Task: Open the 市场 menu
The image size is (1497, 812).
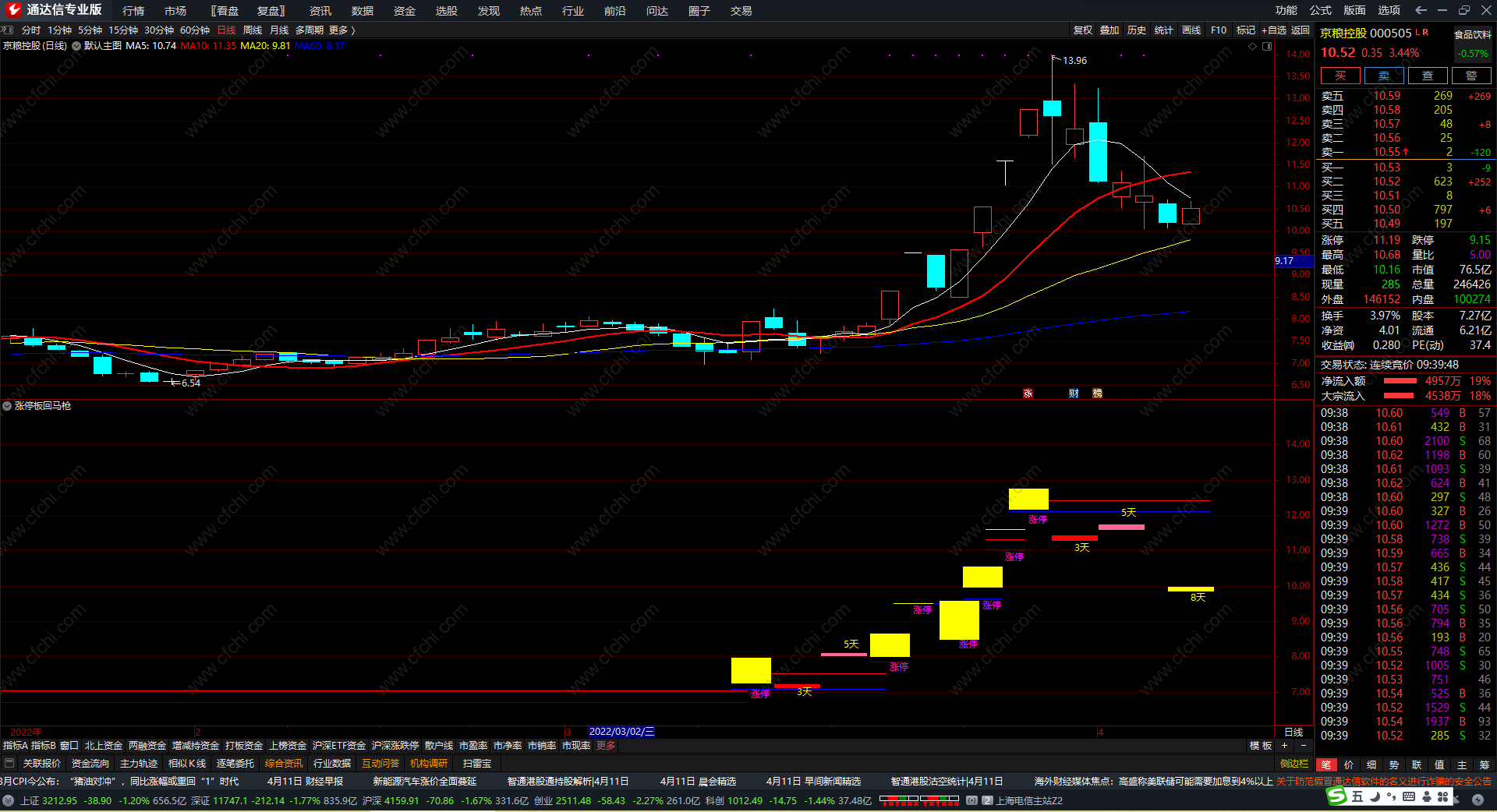Action: tap(175, 11)
